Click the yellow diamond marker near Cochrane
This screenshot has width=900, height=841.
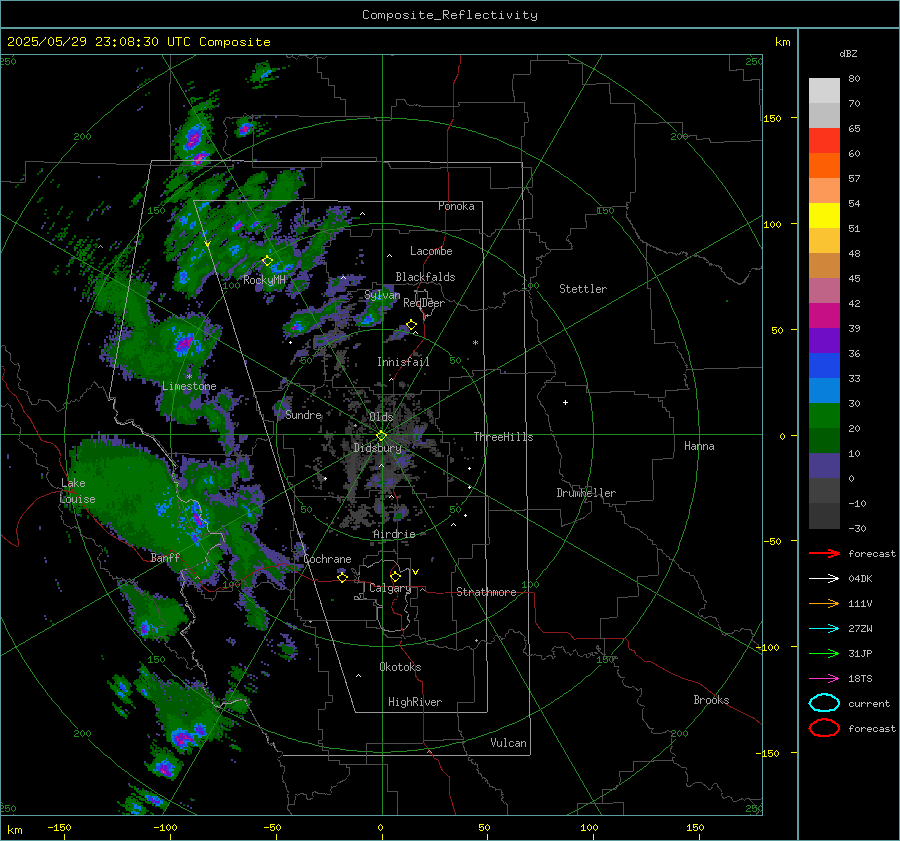tap(342, 578)
